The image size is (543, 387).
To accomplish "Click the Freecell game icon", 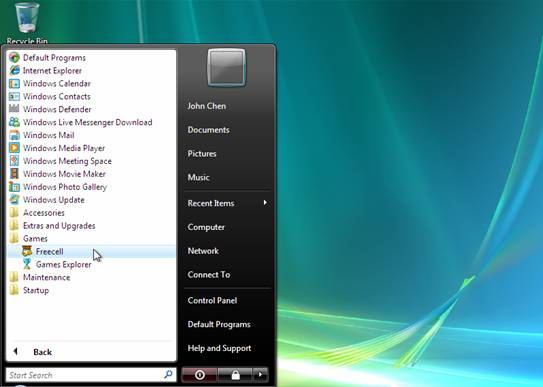I will coord(27,251).
